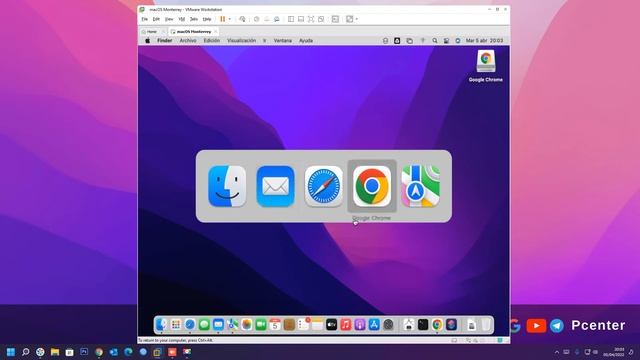Select Mail in the app switcher
This screenshot has width=640, height=360.
[x=276, y=186]
